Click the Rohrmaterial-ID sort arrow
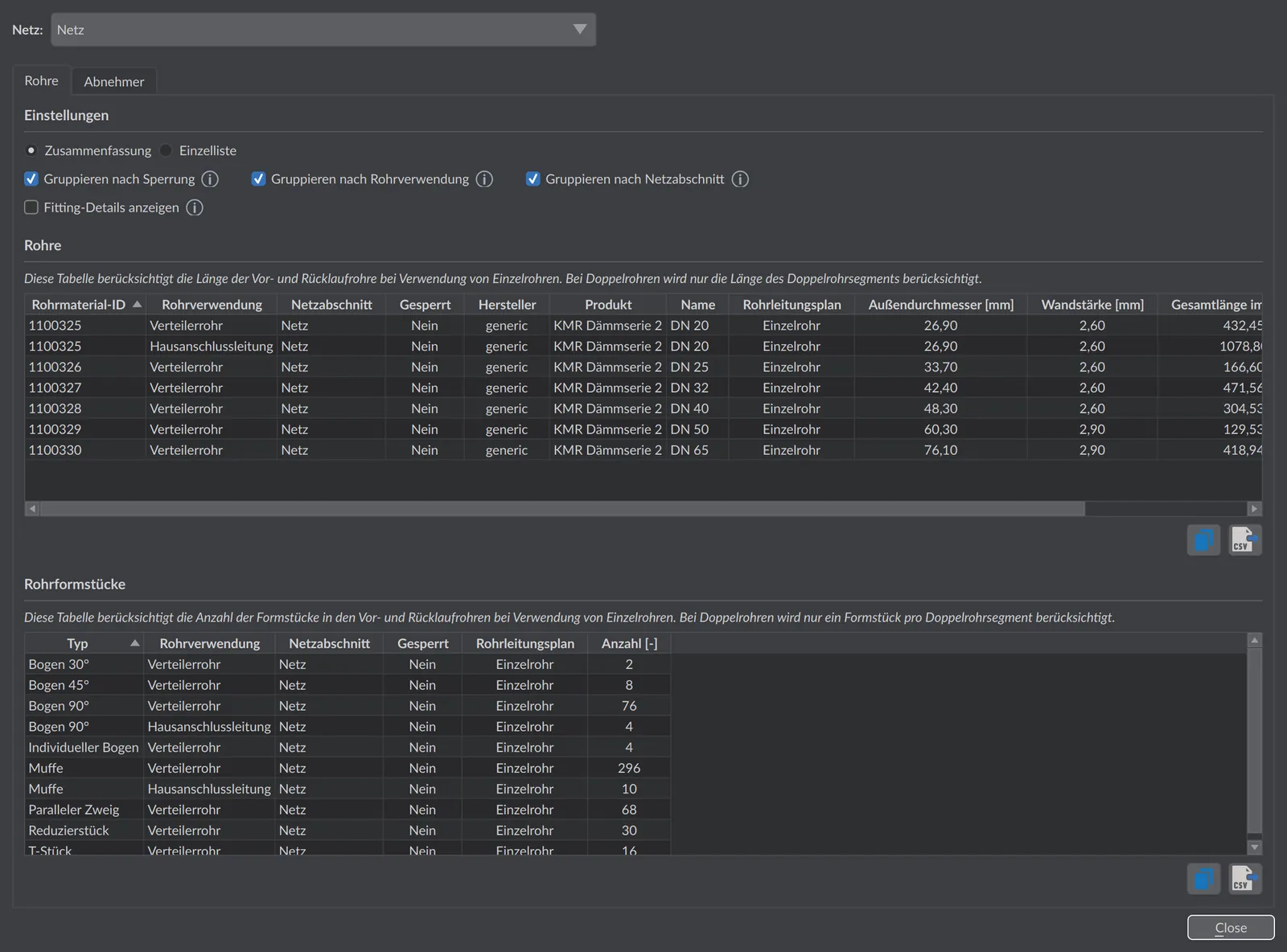The image size is (1287, 952). click(x=137, y=304)
